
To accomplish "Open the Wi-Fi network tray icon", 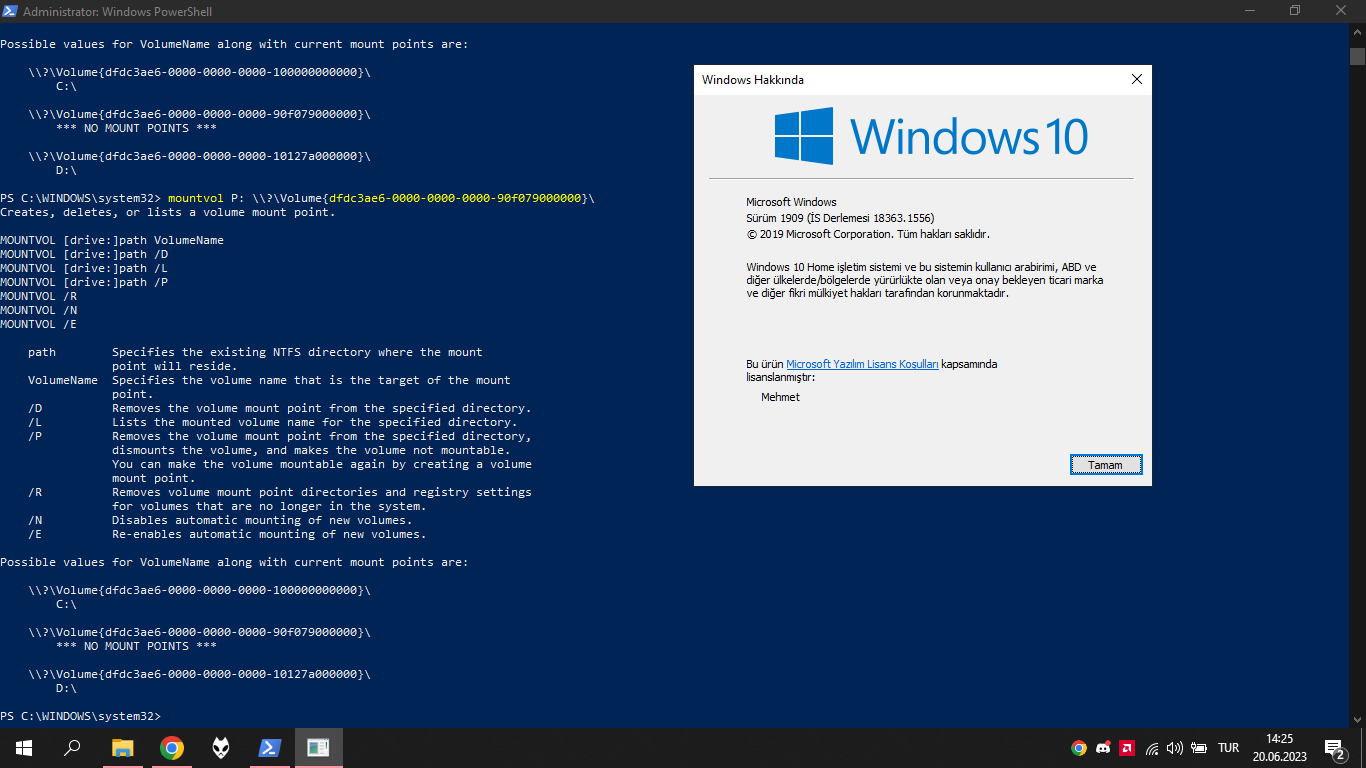I will (x=1152, y=747).
